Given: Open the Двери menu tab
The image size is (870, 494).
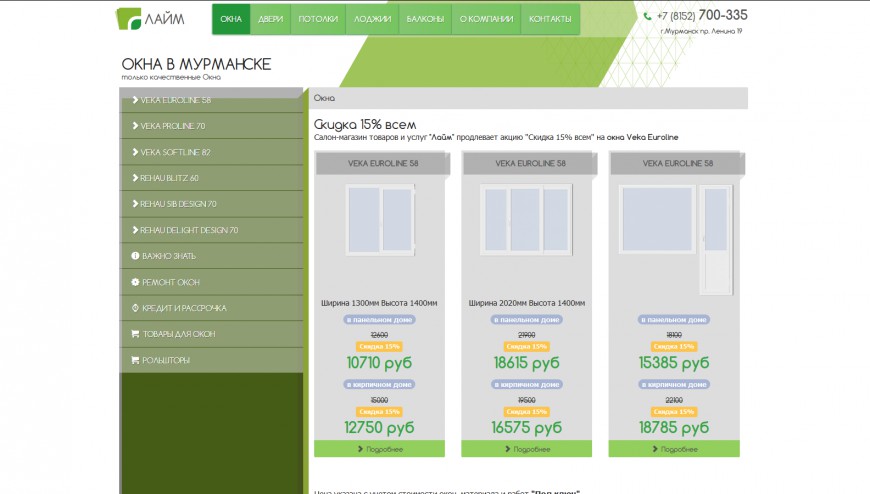Looking at the screenshot, I should click(x=270, y=19).
